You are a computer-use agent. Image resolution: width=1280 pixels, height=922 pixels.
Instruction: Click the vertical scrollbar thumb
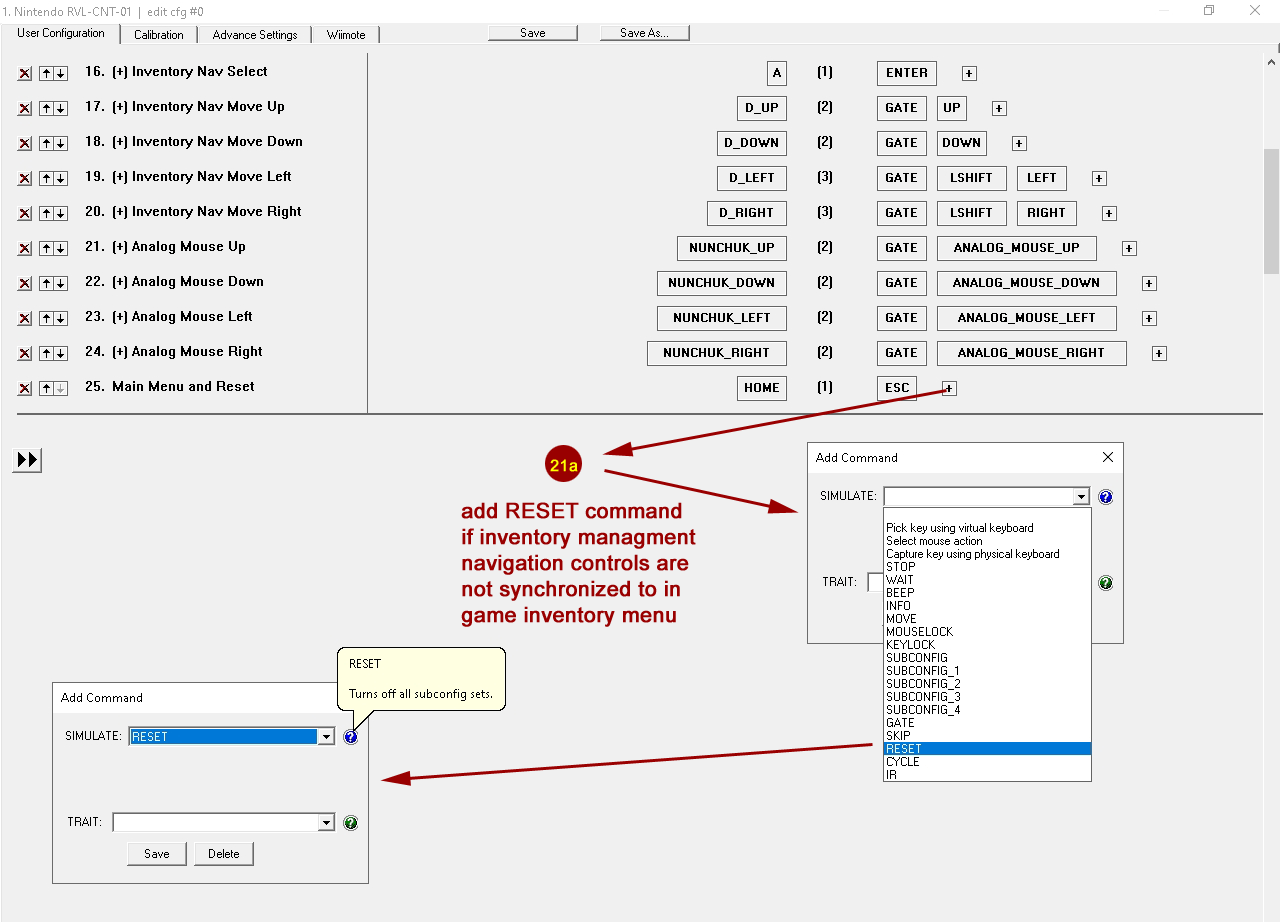coord(1271,210)
